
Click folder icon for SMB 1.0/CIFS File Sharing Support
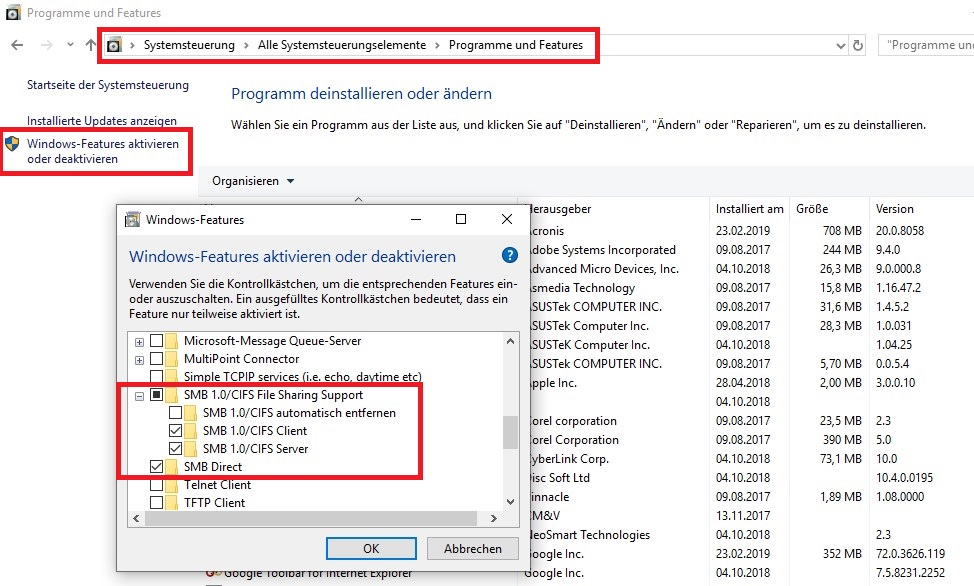pyautogui.click(x=171, y=395)
